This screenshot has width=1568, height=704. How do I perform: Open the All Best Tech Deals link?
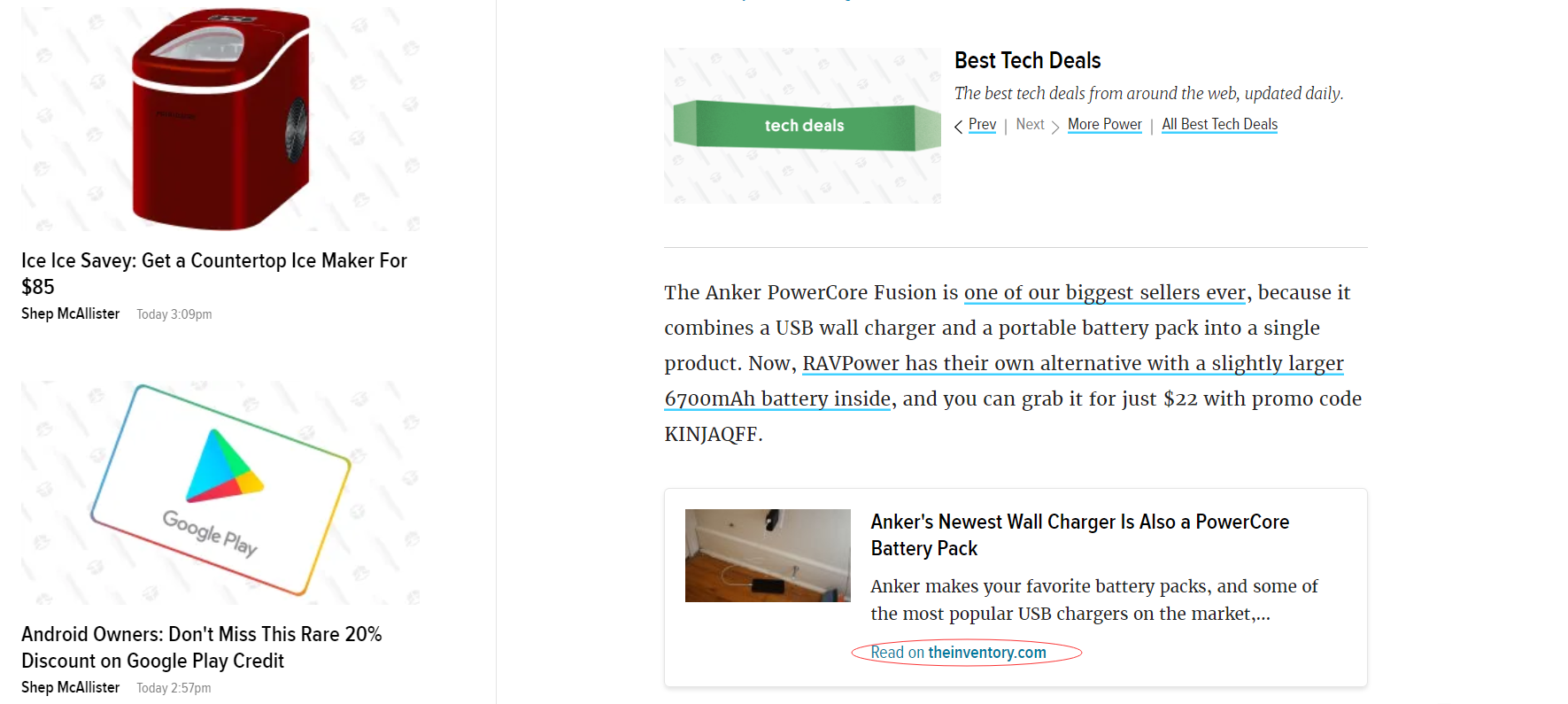(x=1219, y=125)
